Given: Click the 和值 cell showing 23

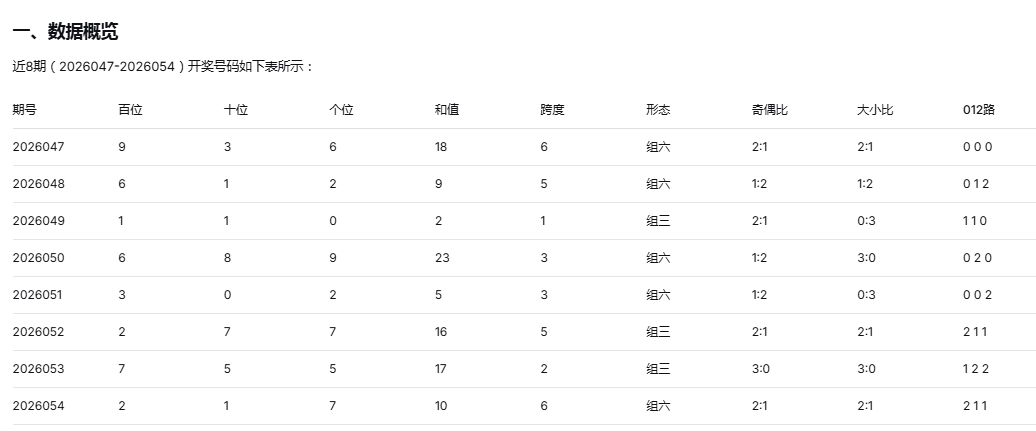Looking at the screenshot, I should (443, 258).
